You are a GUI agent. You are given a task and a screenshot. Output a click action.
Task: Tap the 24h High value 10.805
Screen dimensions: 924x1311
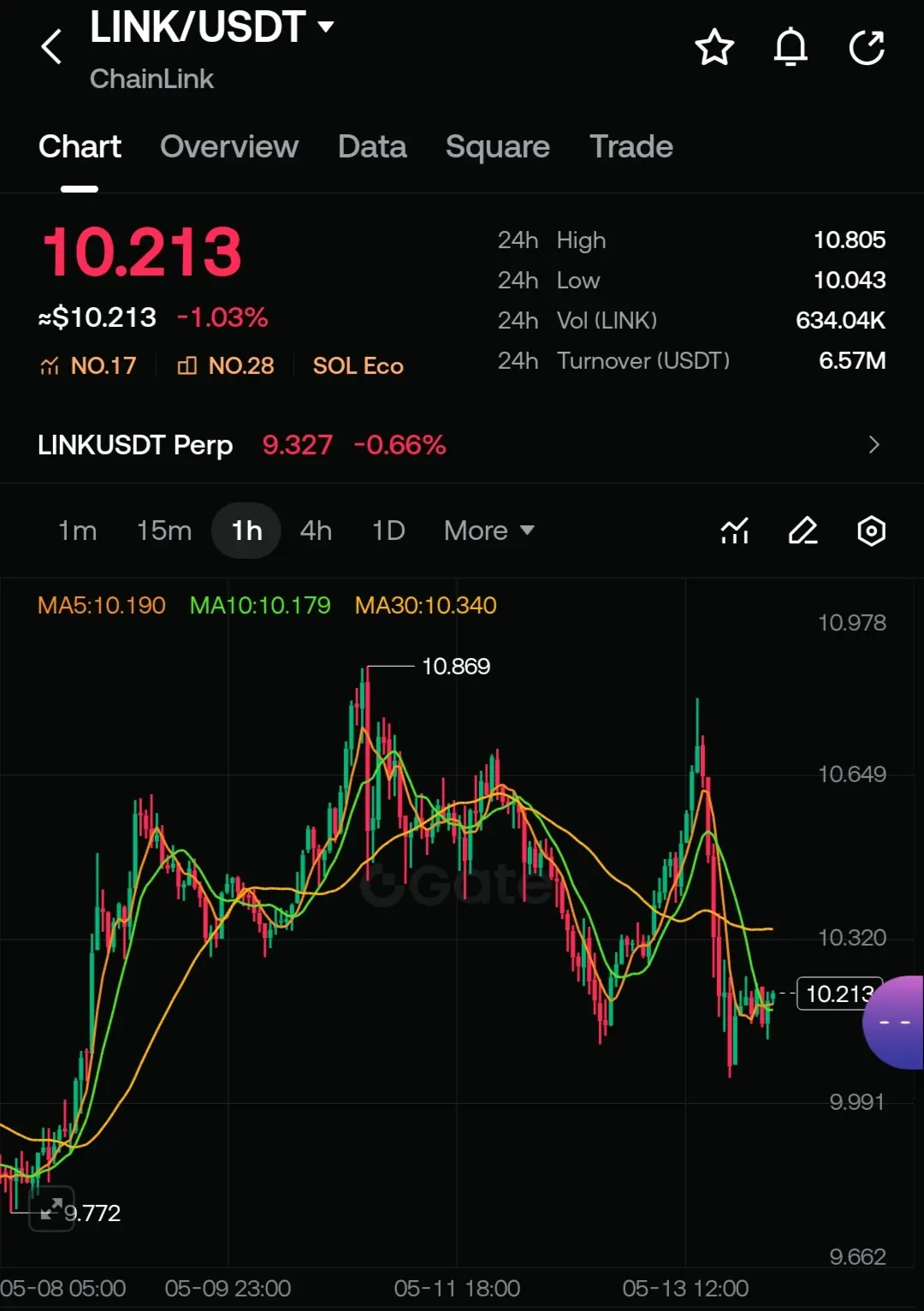[850, 240]
